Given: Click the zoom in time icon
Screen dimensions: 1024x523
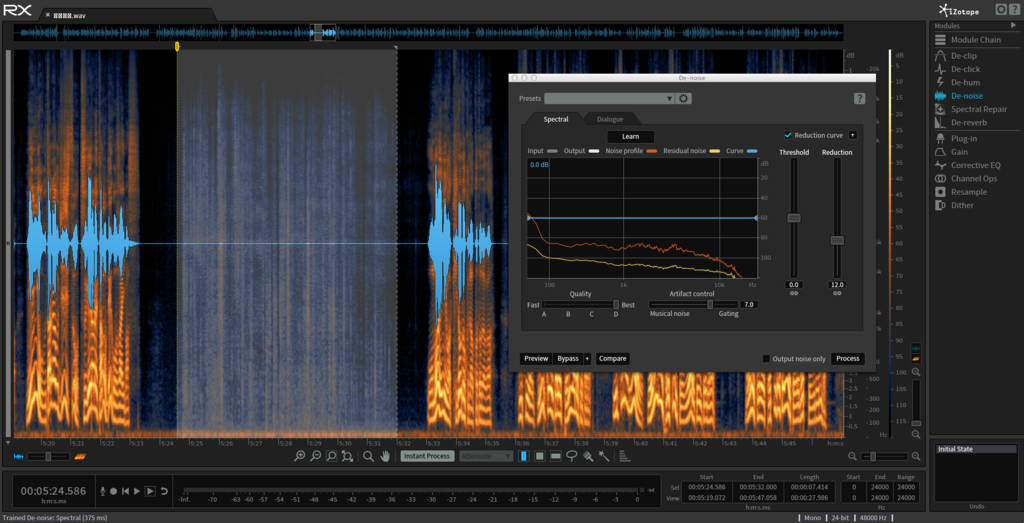Looking at the screenshot, I should click(x=299, y=456).
